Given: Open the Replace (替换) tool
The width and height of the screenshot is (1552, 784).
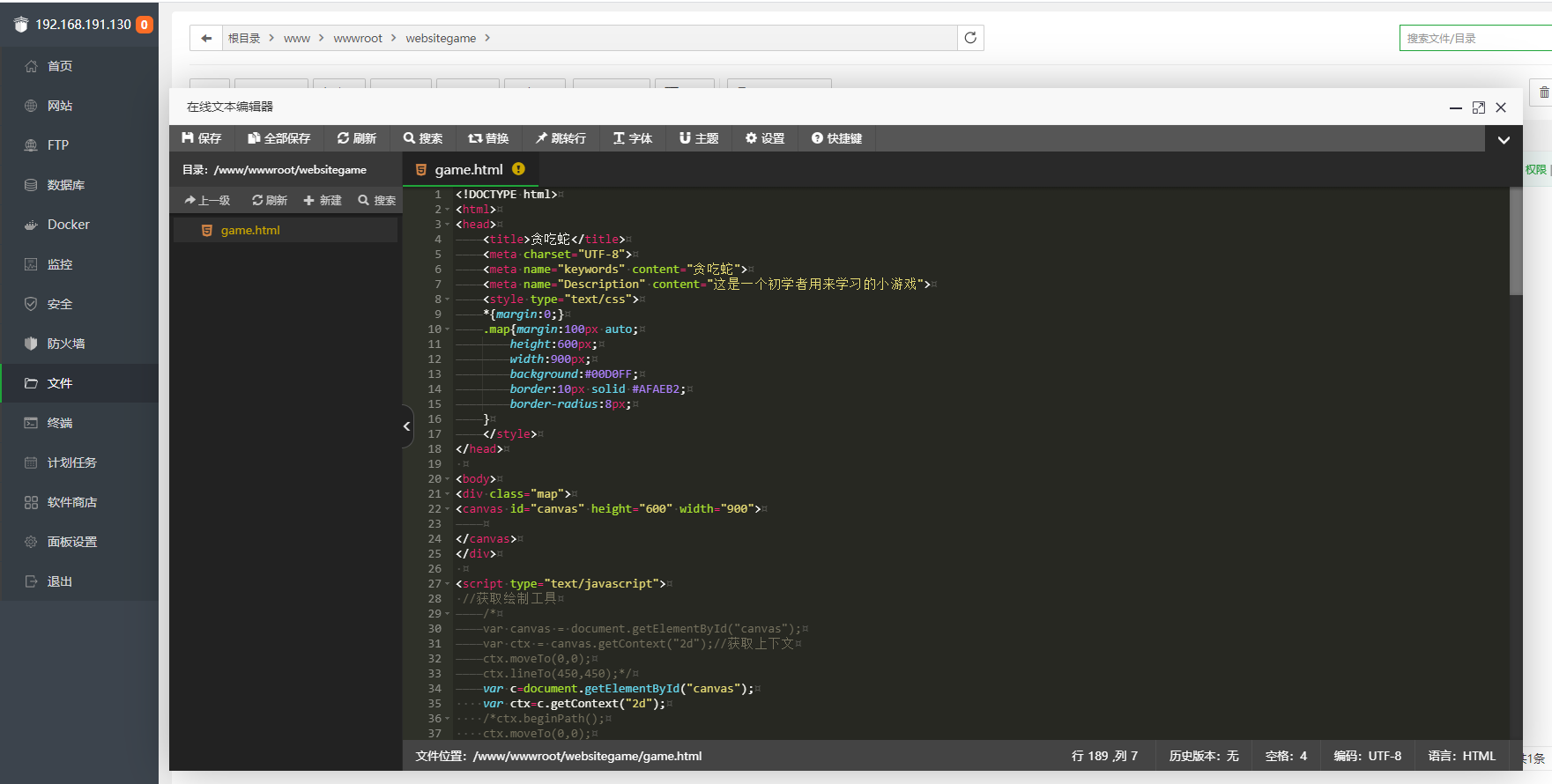Looking at the screenshot, I should 488,138.
